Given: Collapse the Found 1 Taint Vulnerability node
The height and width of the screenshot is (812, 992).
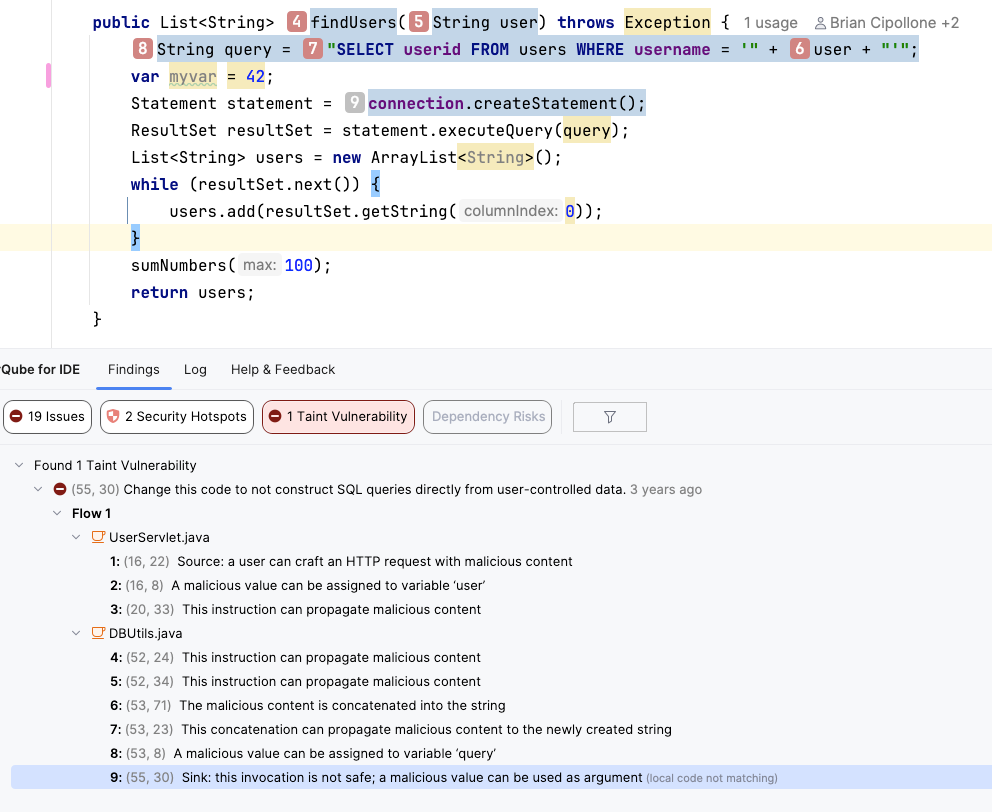Looking at the screenshot, I should click(x=19, y=465).
